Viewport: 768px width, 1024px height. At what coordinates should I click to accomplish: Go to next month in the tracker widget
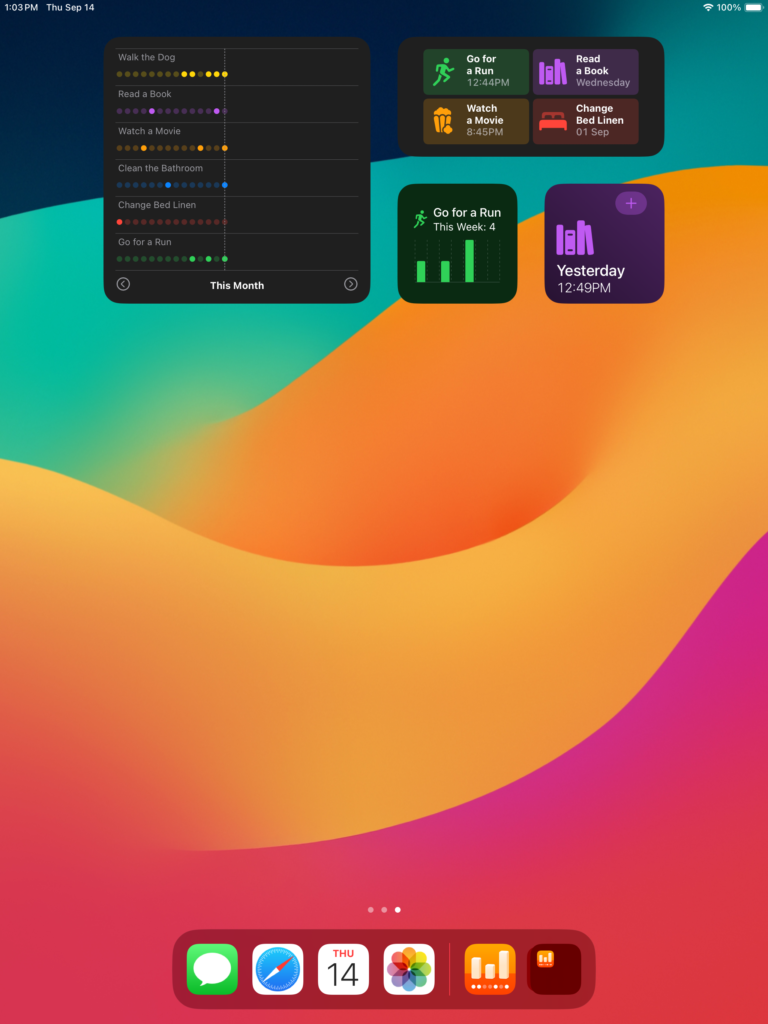click(351, 284)
